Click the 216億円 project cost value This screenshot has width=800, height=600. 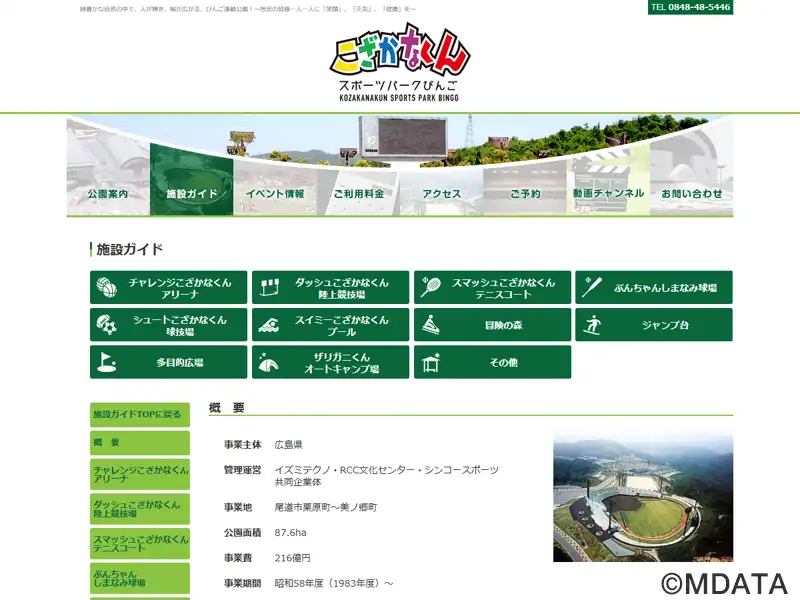click(x=292, y=558)
